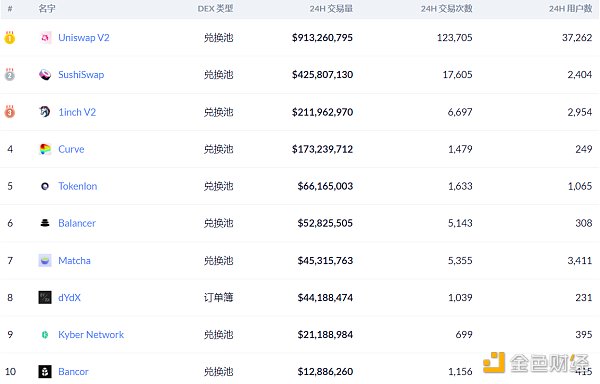Click the bronze third-place medal icon
This screenshot has height=384, width=600.
[10, 112]
